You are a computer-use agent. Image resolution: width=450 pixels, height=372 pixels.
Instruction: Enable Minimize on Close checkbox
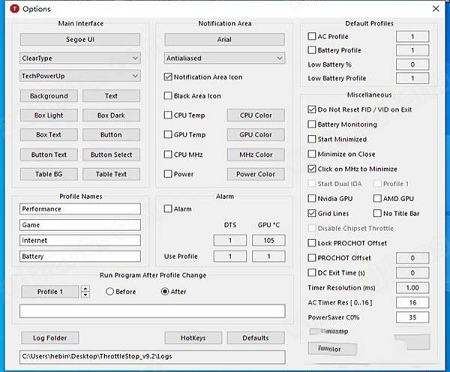tap(312, 154)
